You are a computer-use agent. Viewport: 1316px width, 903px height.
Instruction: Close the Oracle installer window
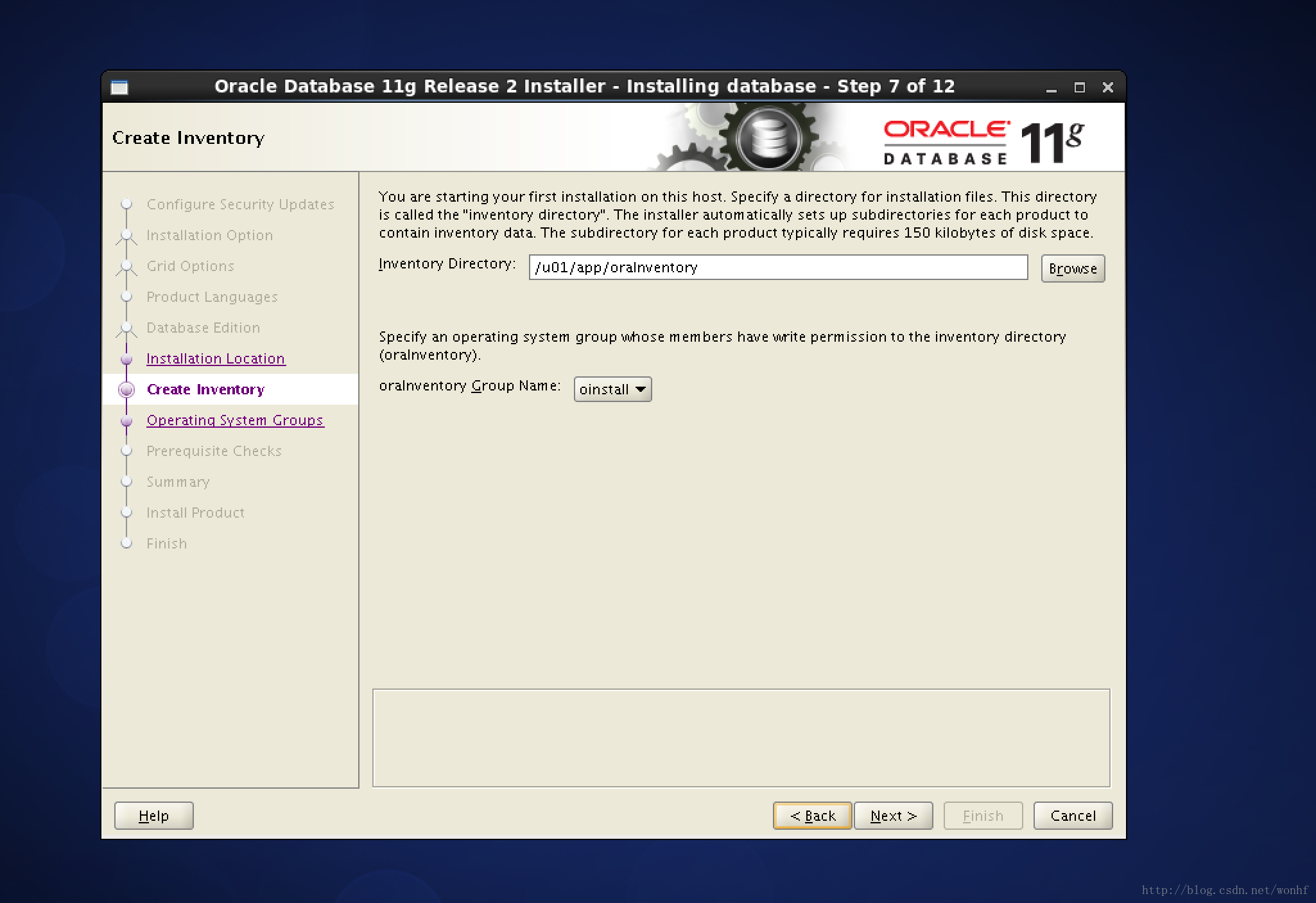point(1108,87)
